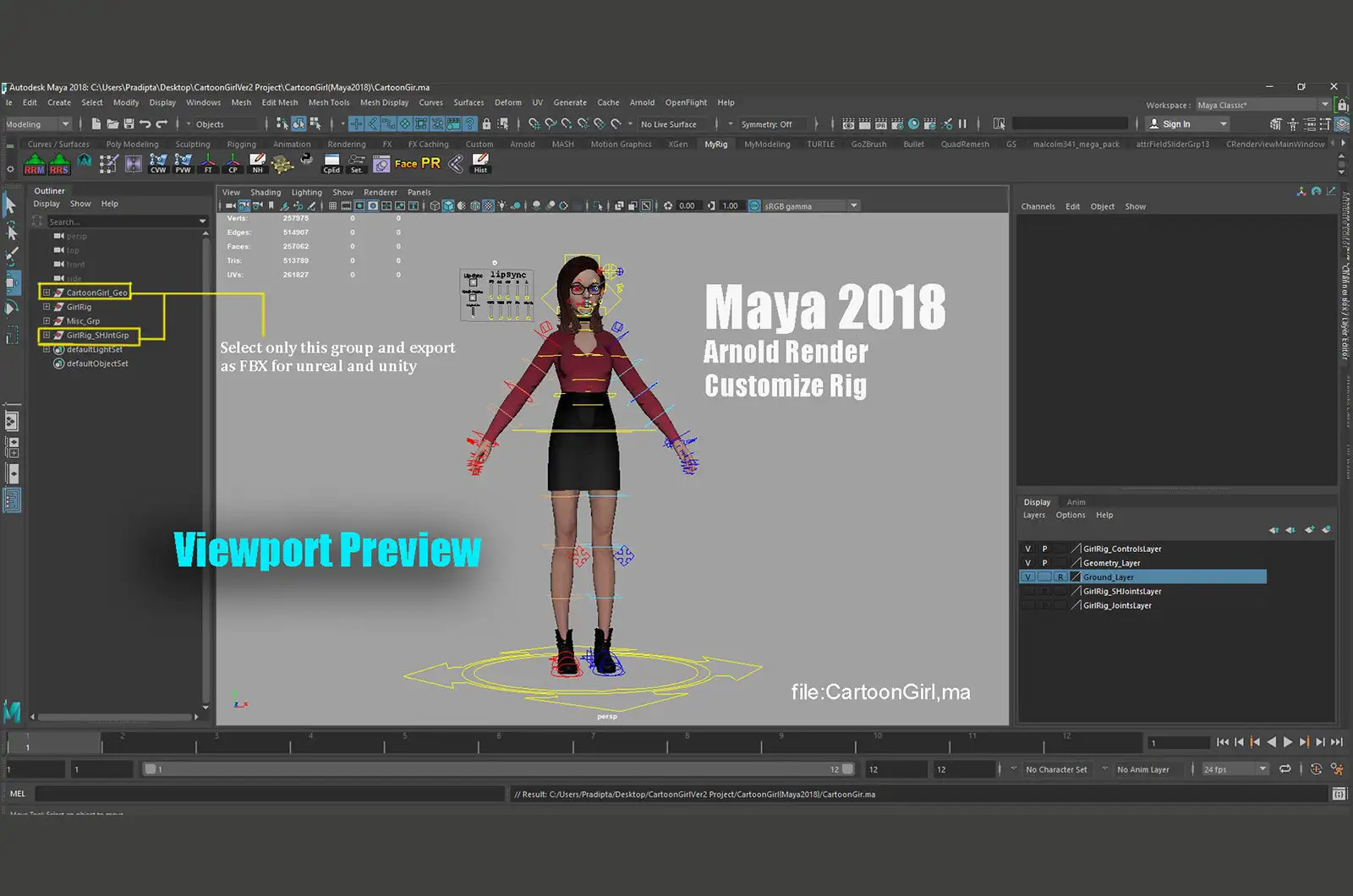Click the Face shelf button

[406, 164]
